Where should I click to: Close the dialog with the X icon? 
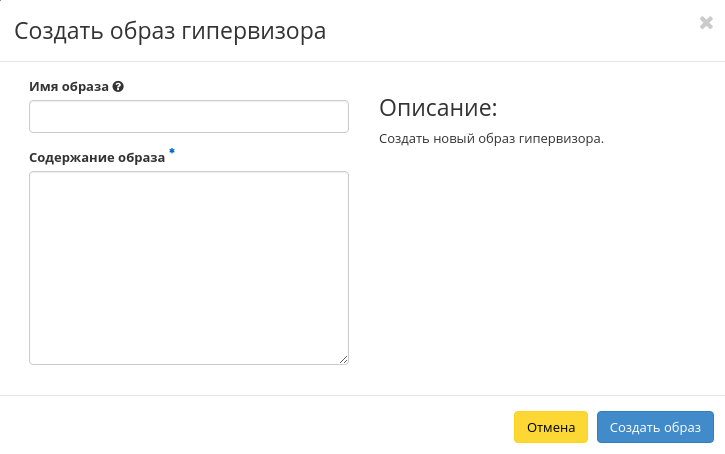(706, 23)
